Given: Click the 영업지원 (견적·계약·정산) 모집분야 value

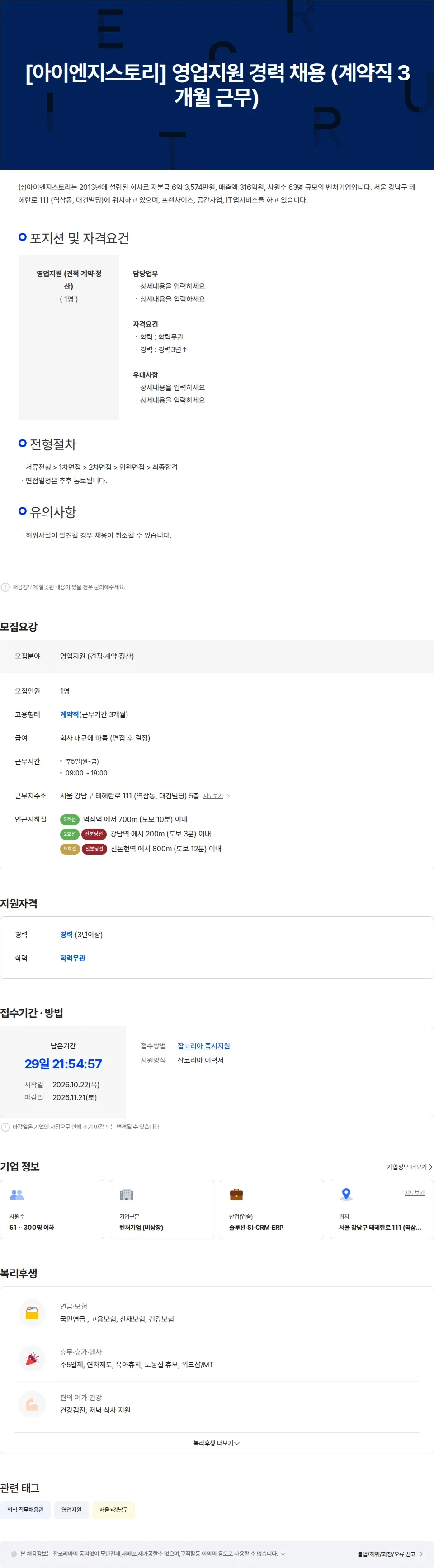Looking at the screenshot, I should [97, 656].
